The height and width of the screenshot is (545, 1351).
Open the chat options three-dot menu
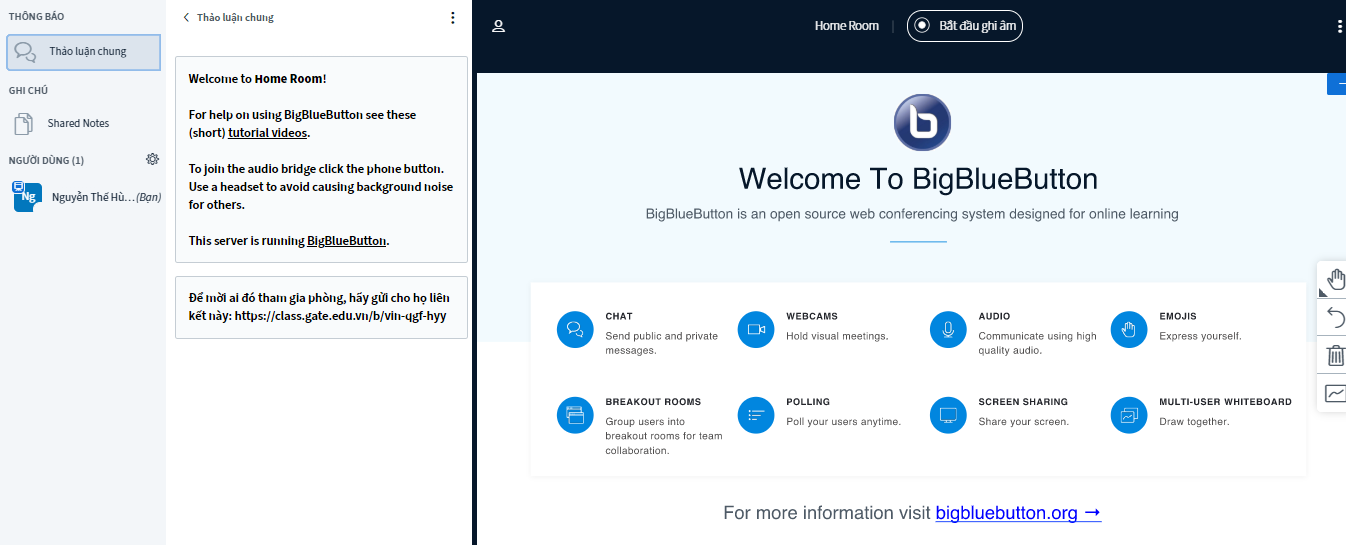(x=453, y=17)
